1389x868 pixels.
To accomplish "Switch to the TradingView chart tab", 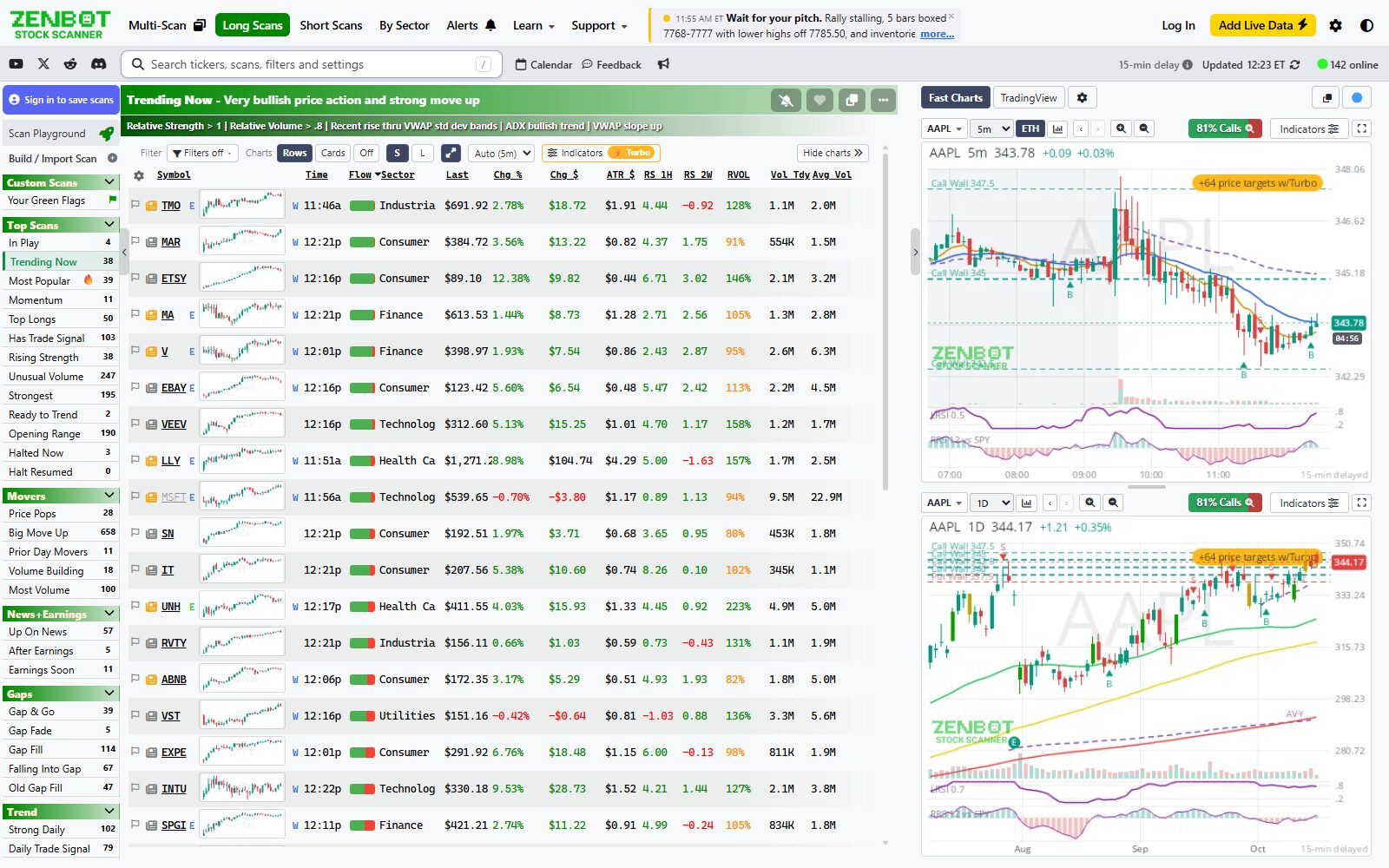I will point(1028,98).
